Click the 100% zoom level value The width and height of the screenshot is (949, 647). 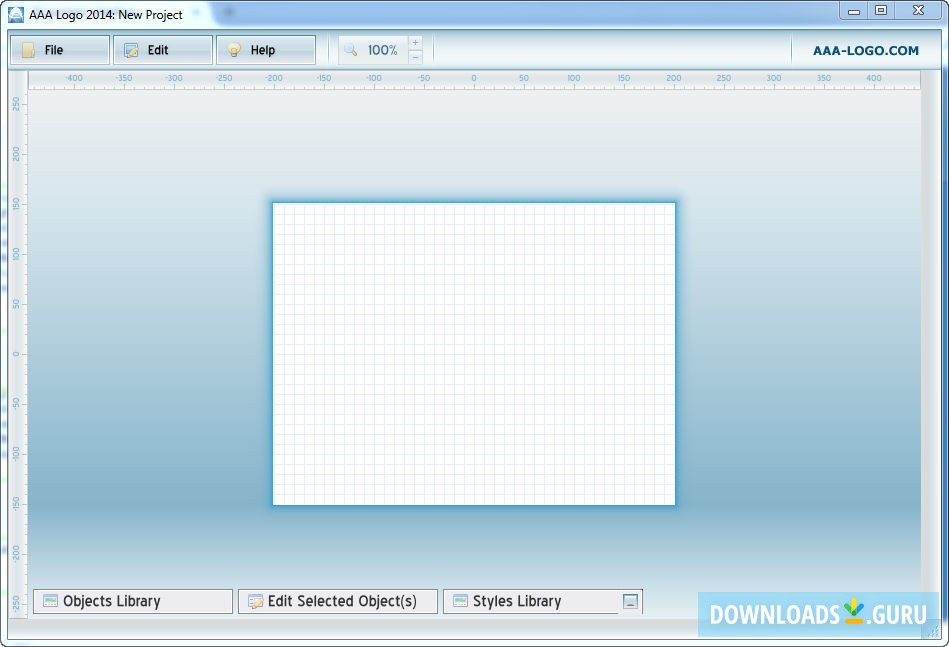click(383, 50)
